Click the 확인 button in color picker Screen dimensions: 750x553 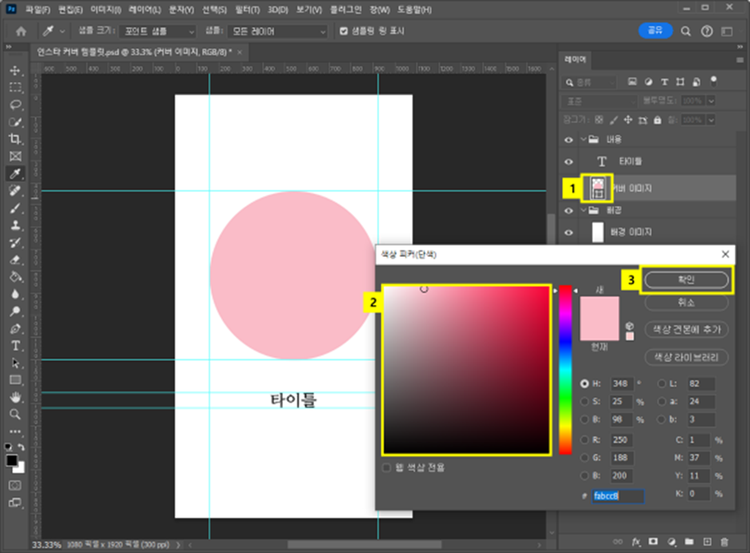point(685,279)
